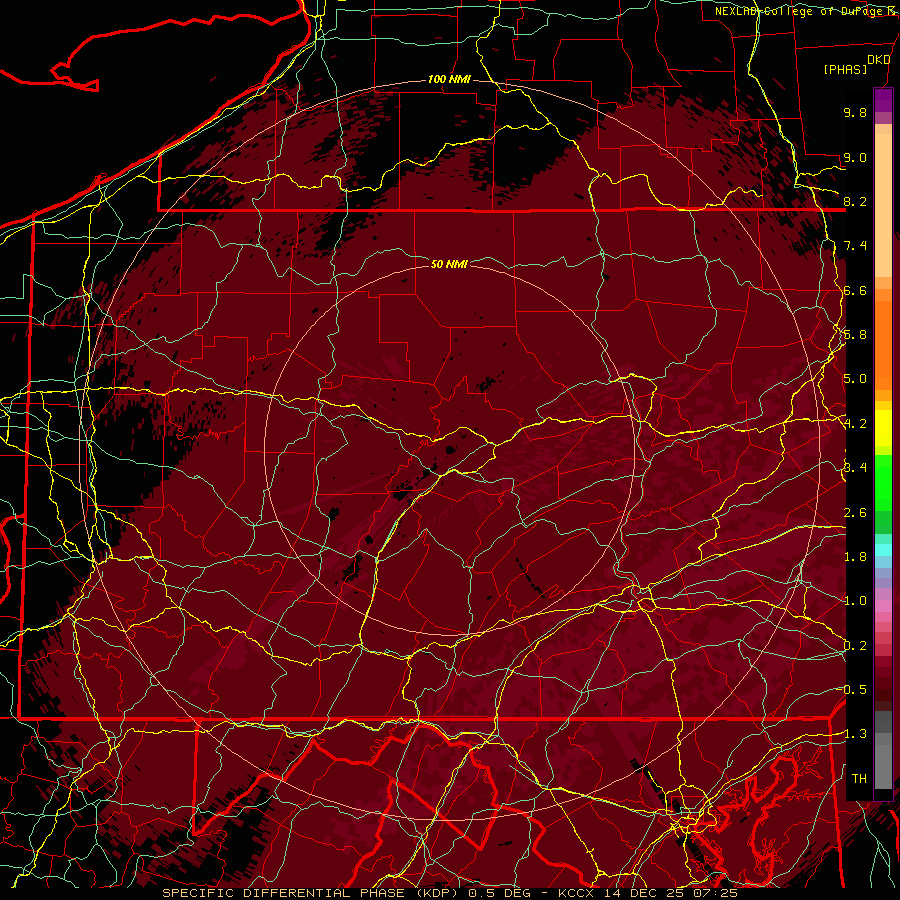Click the DKD product label
This screenshot has width=900, height=900.
point(879,60)
